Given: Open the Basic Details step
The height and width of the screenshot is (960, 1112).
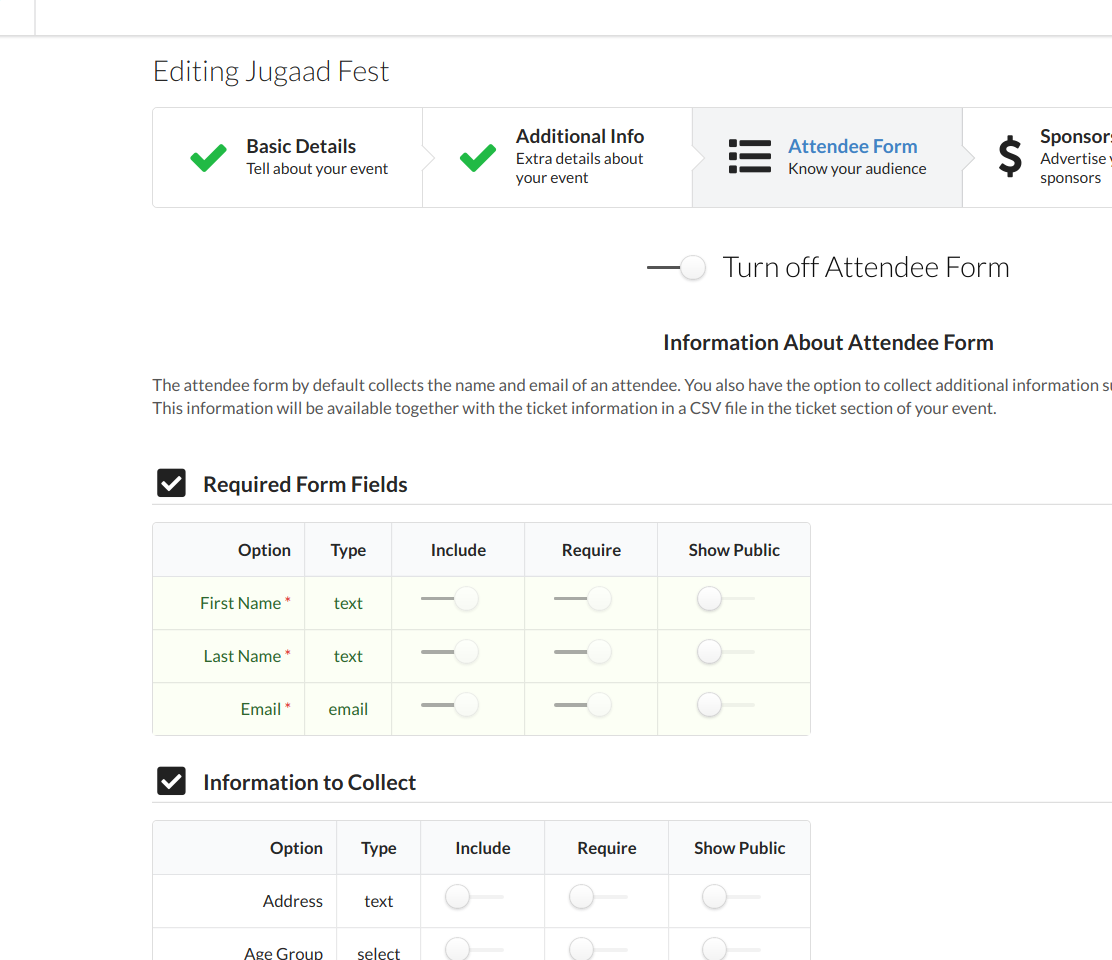Looking at the screenshot, I should [x=288, y=157].
